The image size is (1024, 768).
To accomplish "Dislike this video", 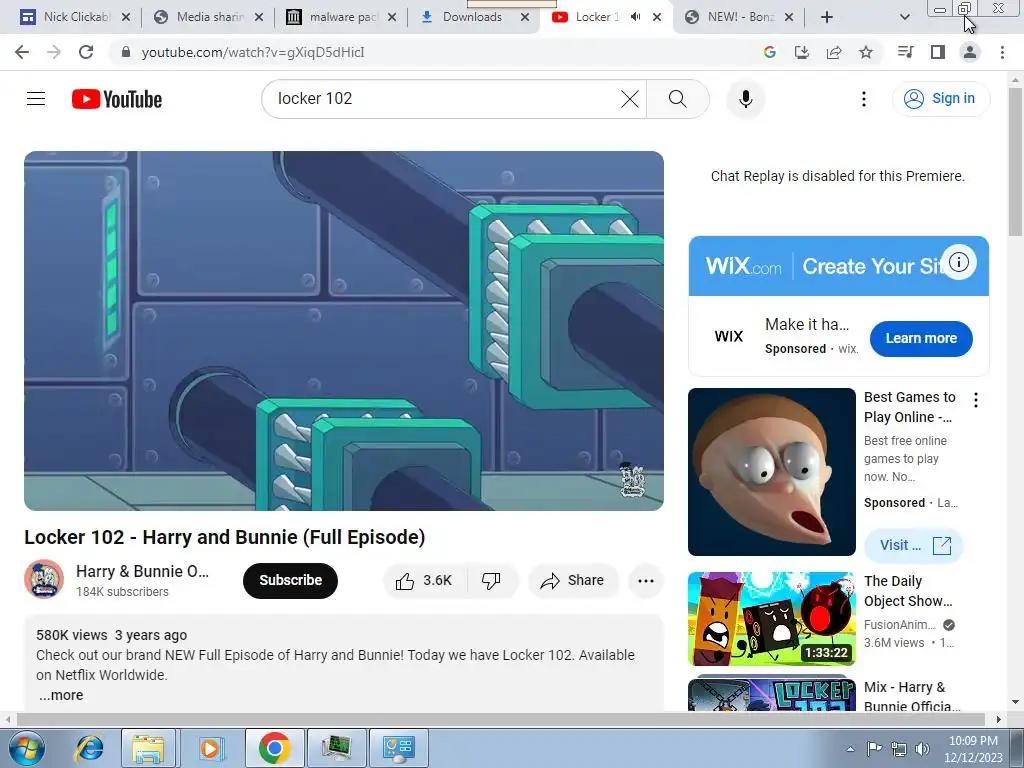I will [491, 581].
